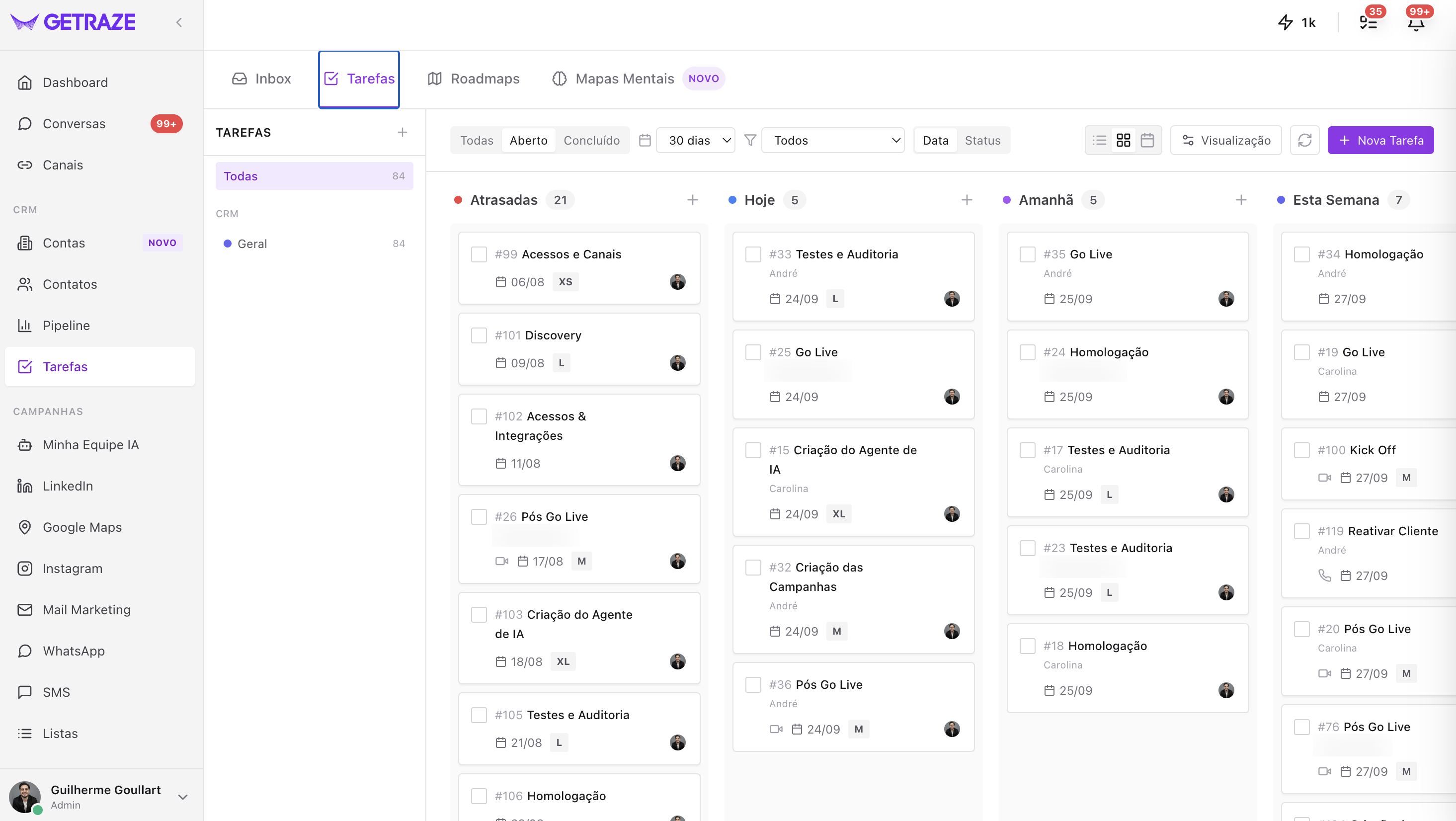Click the plus icon beside TAREFAS heading
The height and width of the screenshot is (821, 1456).
(x=402, y=132)
